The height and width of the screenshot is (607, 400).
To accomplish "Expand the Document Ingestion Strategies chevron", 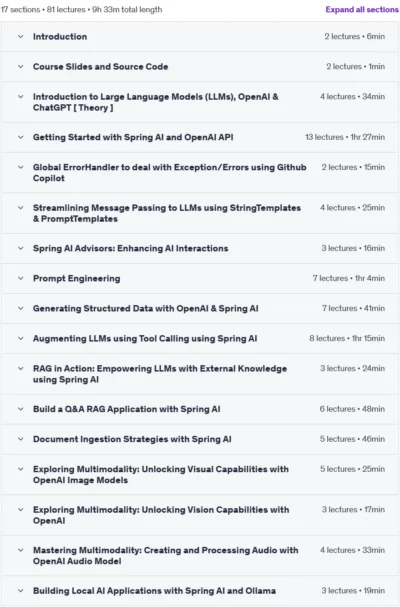I will 21,439.
